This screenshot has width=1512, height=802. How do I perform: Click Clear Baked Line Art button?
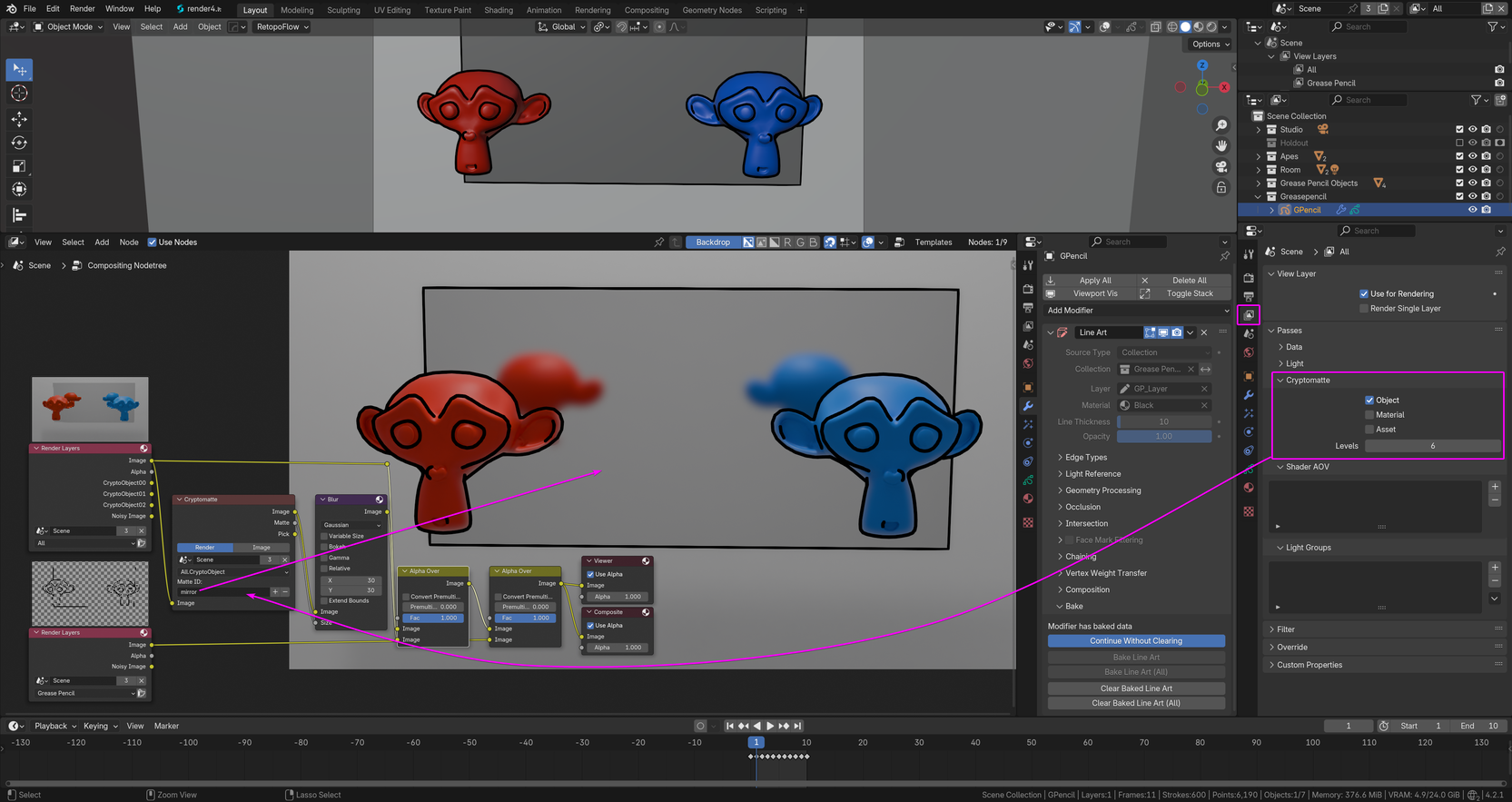1136,688
